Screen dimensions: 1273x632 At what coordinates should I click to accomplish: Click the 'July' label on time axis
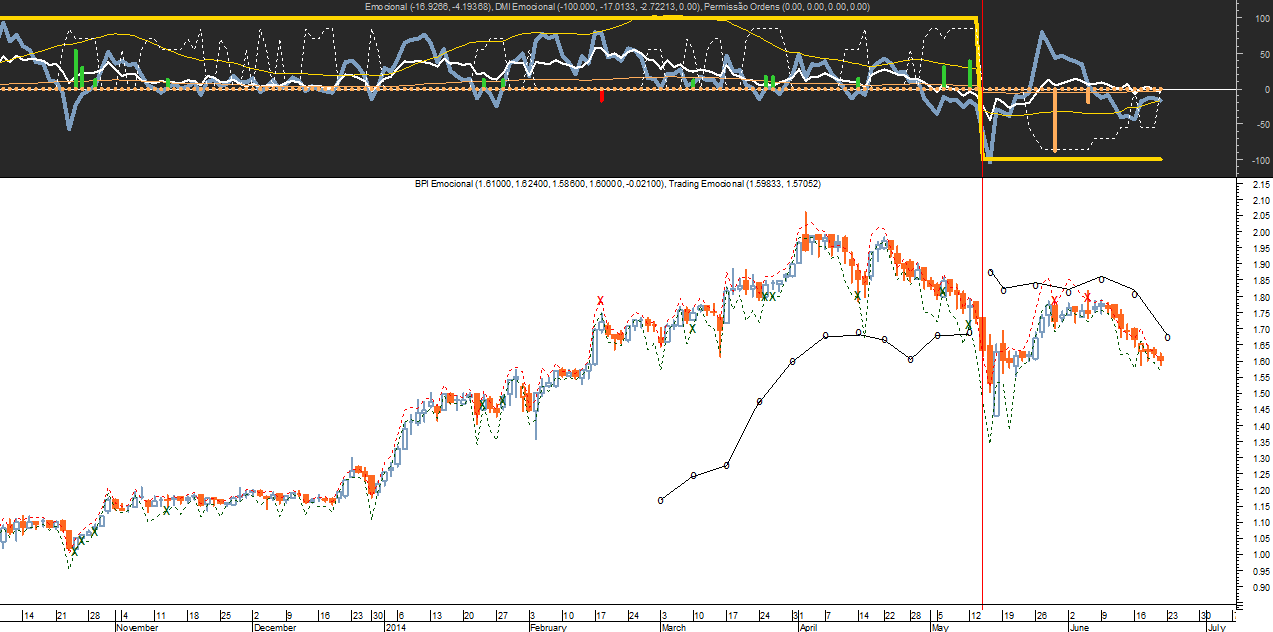pos(1216,627)
